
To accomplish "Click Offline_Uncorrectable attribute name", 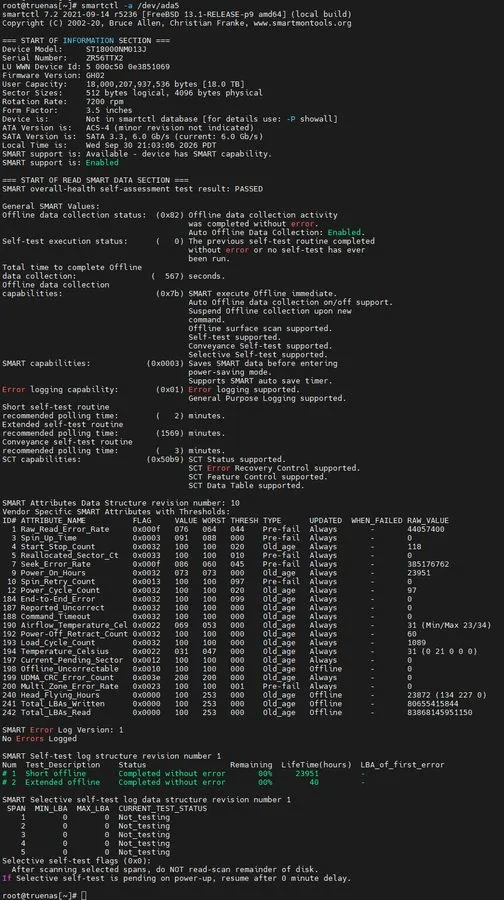I will tap(69, 669).
